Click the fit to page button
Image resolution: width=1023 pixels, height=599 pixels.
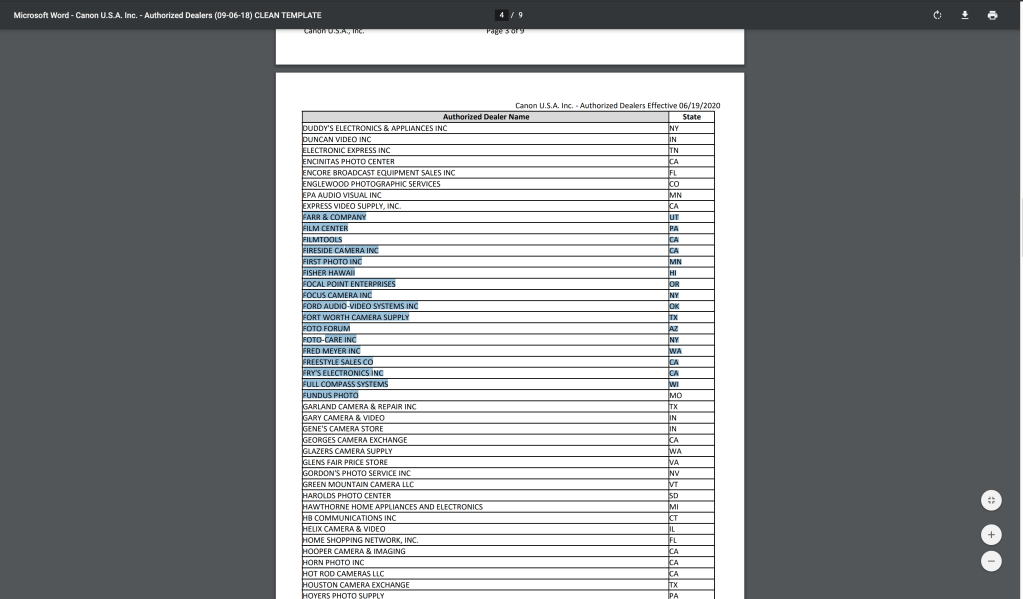click(x=991, y=500)
